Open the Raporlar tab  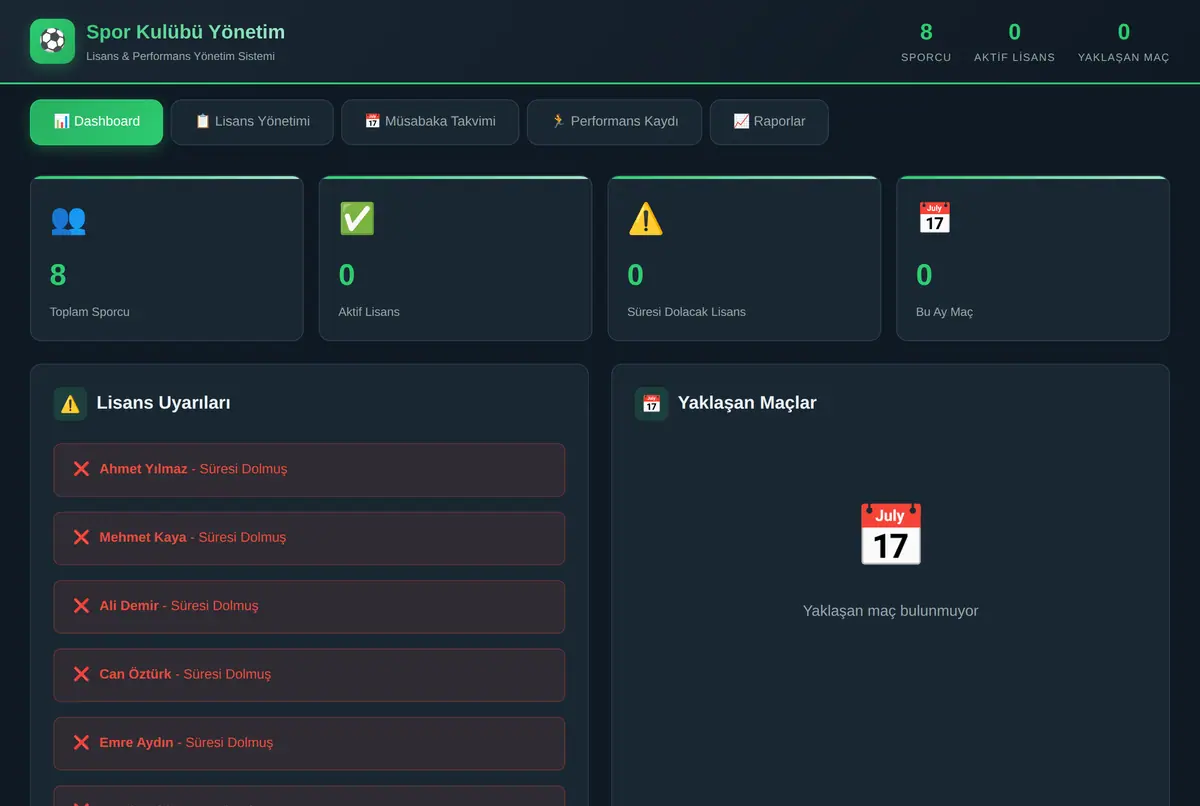769,122
